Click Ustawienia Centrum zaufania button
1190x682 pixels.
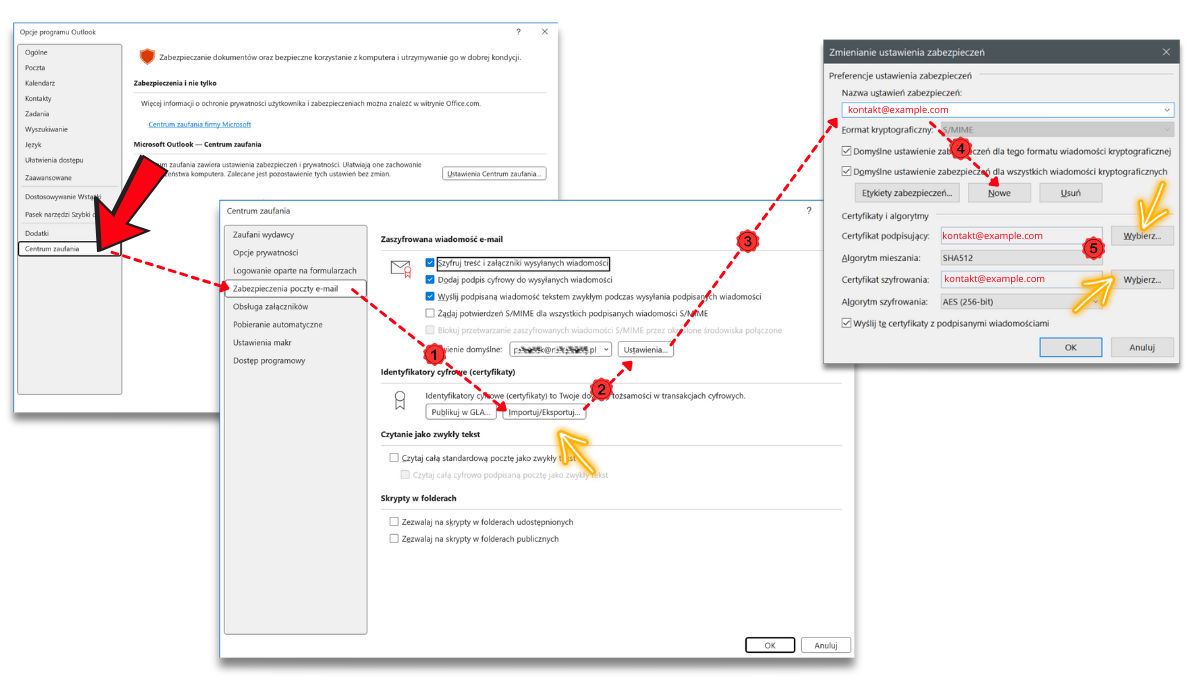494,174
